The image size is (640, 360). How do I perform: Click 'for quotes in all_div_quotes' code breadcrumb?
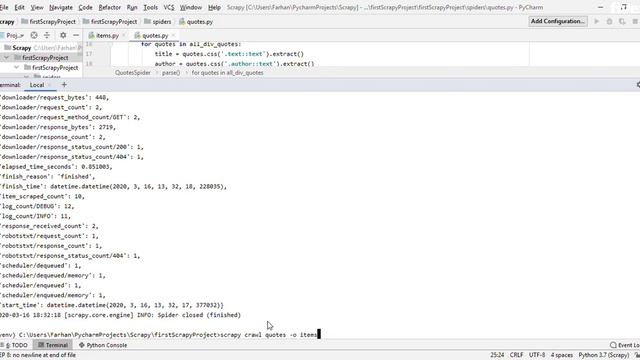[227, 73]
